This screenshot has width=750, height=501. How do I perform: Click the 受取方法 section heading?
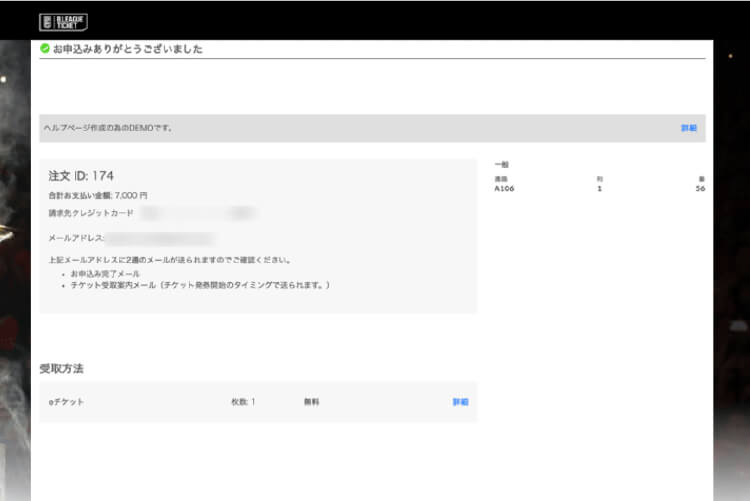coord(61,368)
